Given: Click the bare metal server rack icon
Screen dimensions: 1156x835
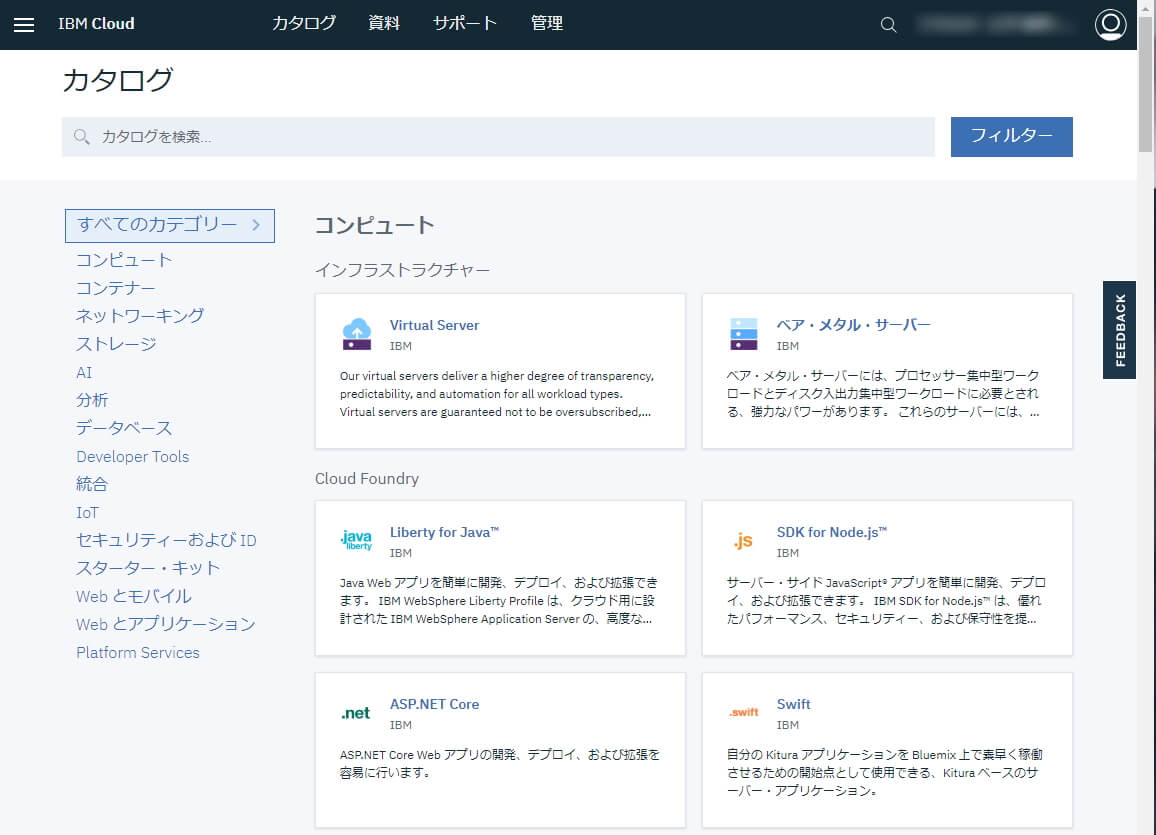Looking at the screenshot, I should tap(743, 334).
